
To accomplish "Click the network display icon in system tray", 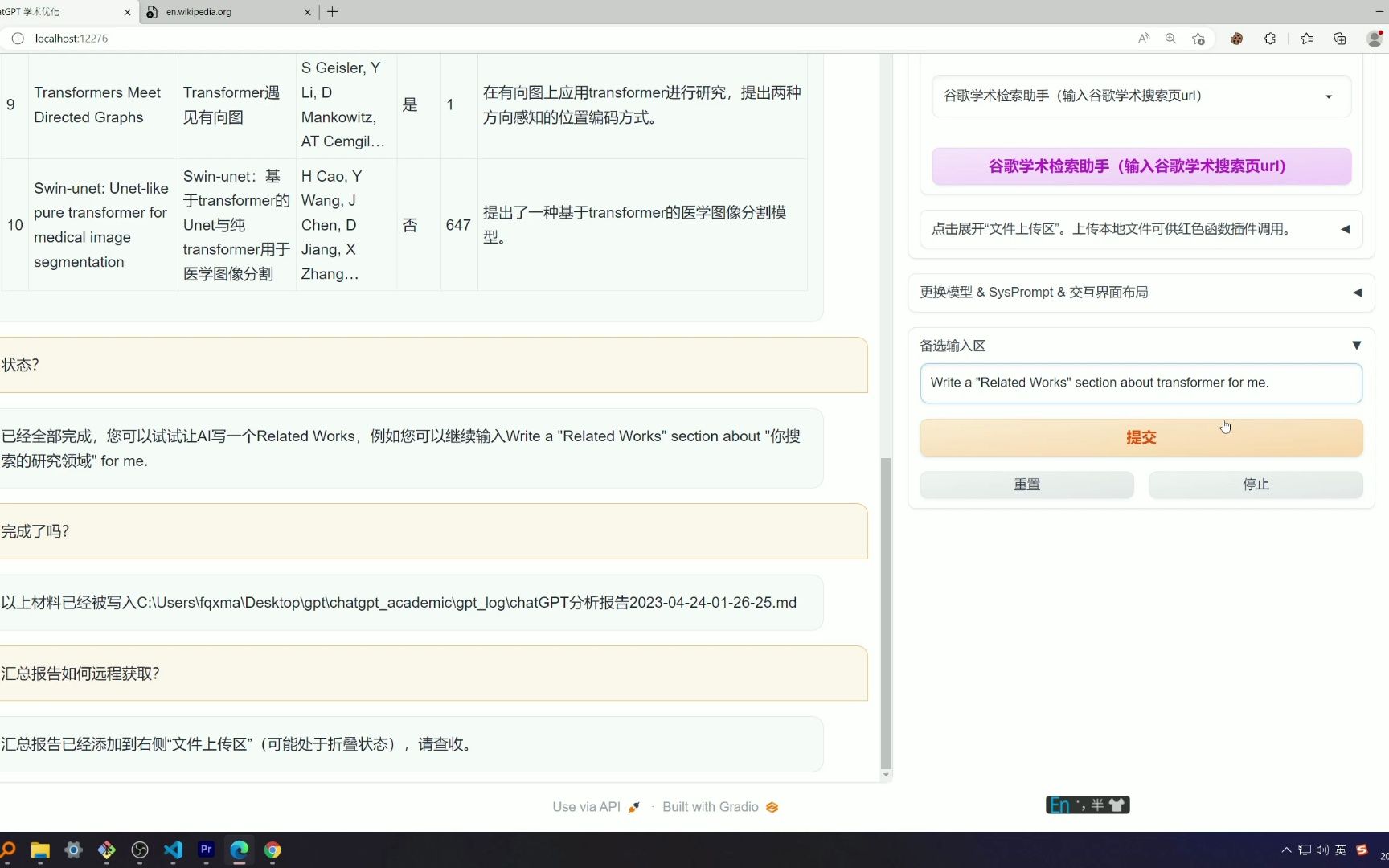I will [1305, 850].
